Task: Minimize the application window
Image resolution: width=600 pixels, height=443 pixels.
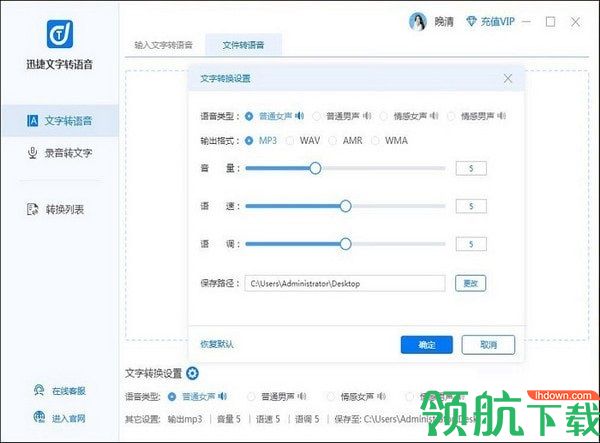Action: 527,22
